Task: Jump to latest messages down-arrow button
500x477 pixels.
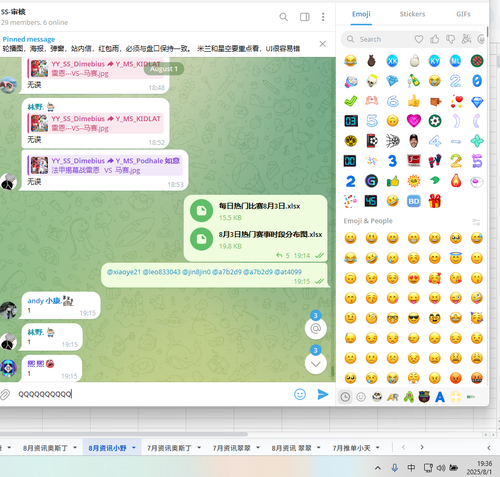Action: point(315,363)
